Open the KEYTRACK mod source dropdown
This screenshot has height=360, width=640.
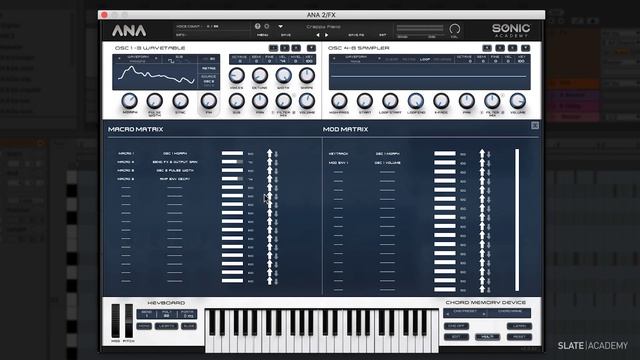coord(338,154)
